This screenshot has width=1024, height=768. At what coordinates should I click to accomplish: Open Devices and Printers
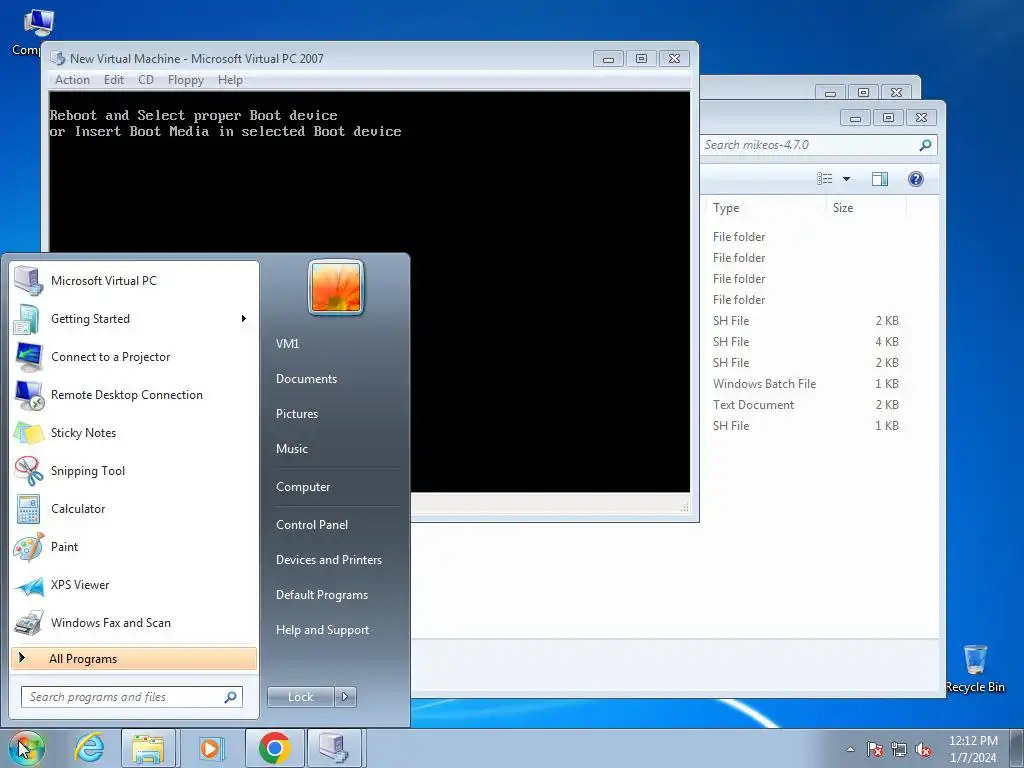tap(328, 560)
